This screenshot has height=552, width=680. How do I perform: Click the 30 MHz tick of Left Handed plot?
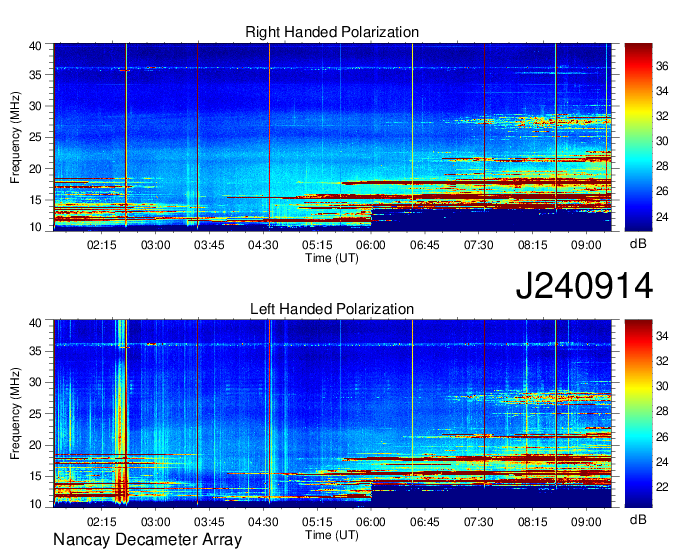(x=36, y=382)
